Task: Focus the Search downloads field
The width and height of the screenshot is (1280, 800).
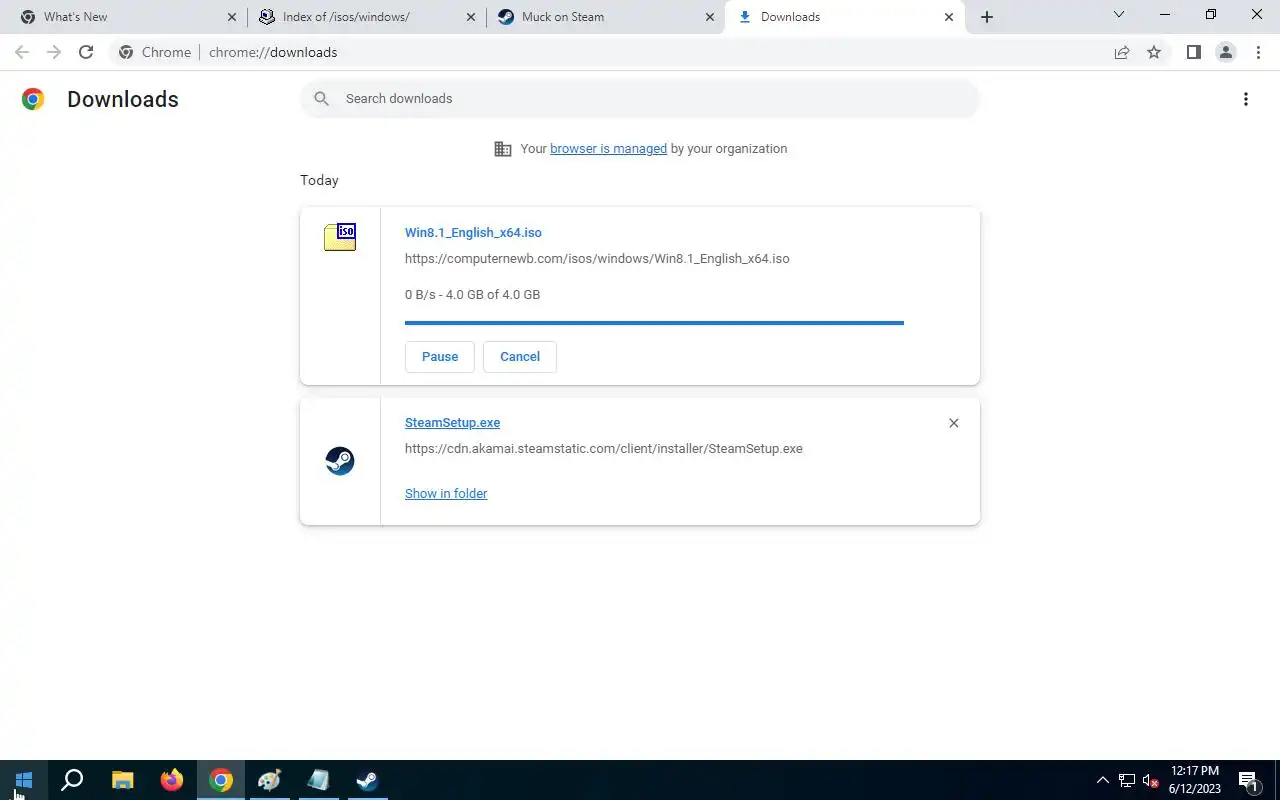Action: (640, 98)
